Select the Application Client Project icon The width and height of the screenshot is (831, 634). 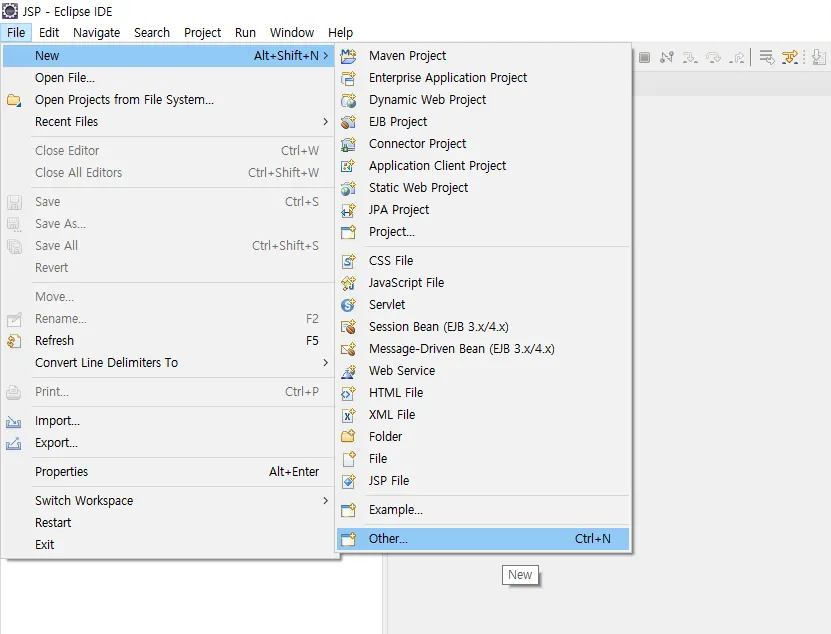(348, 166)
